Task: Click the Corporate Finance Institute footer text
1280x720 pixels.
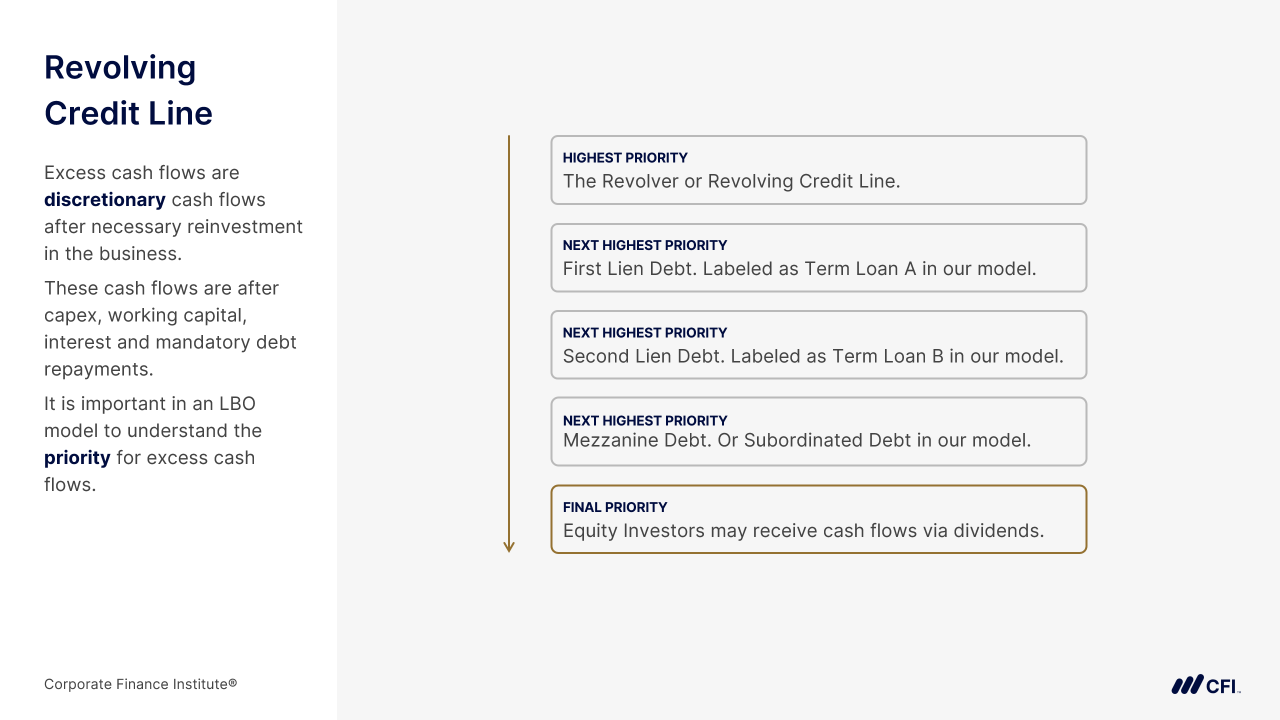Action: pyautogui.click(x=141, y=684)
